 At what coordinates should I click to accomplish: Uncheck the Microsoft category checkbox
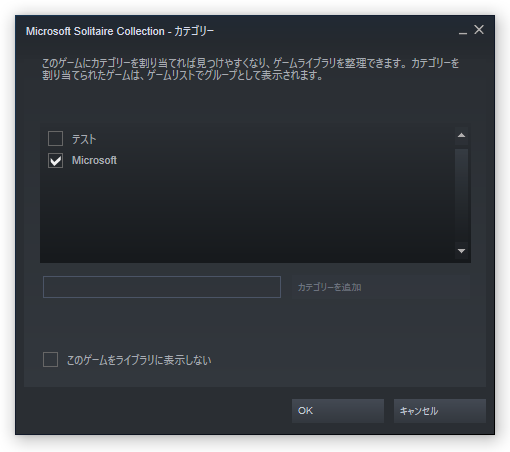(x=55, y=160)
